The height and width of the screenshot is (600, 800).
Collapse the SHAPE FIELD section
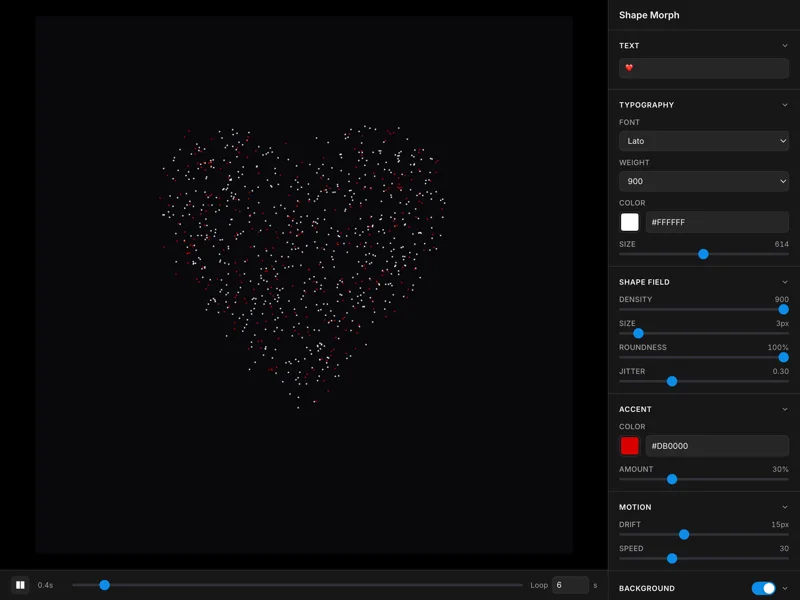point(785,282)
